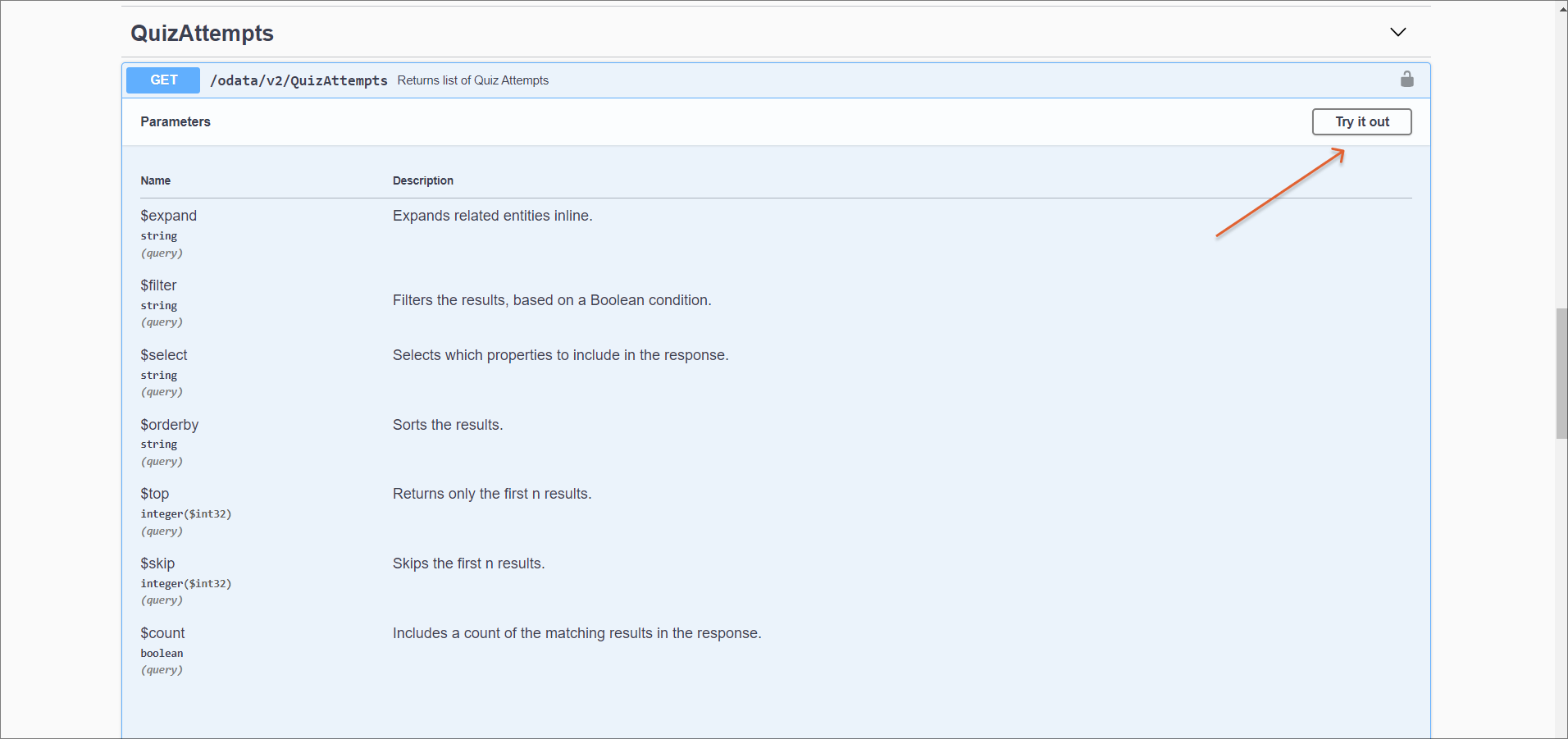Click the $select parameter name

(163, 355)
